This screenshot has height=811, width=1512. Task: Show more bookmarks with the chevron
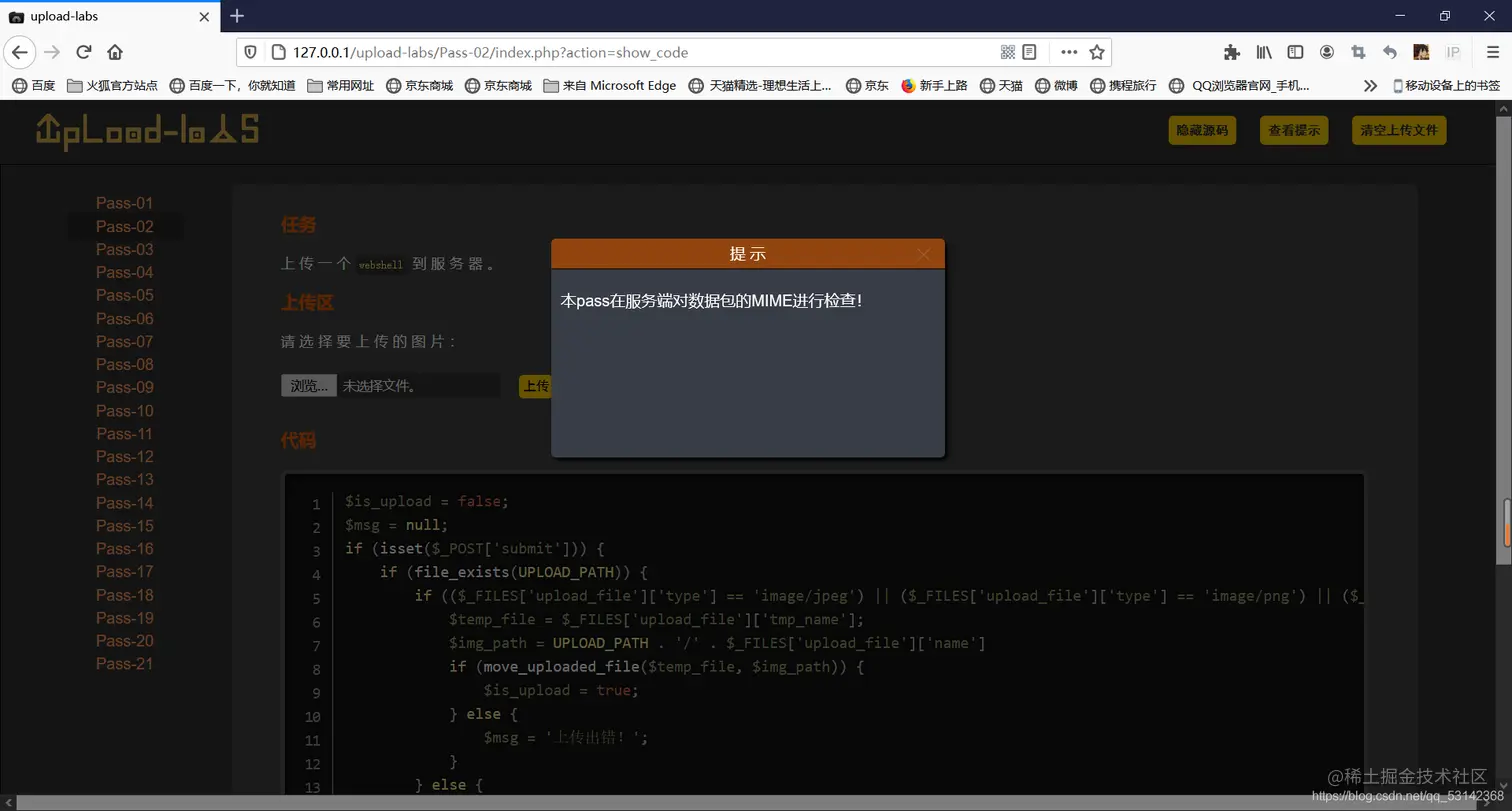(1370, 86)
